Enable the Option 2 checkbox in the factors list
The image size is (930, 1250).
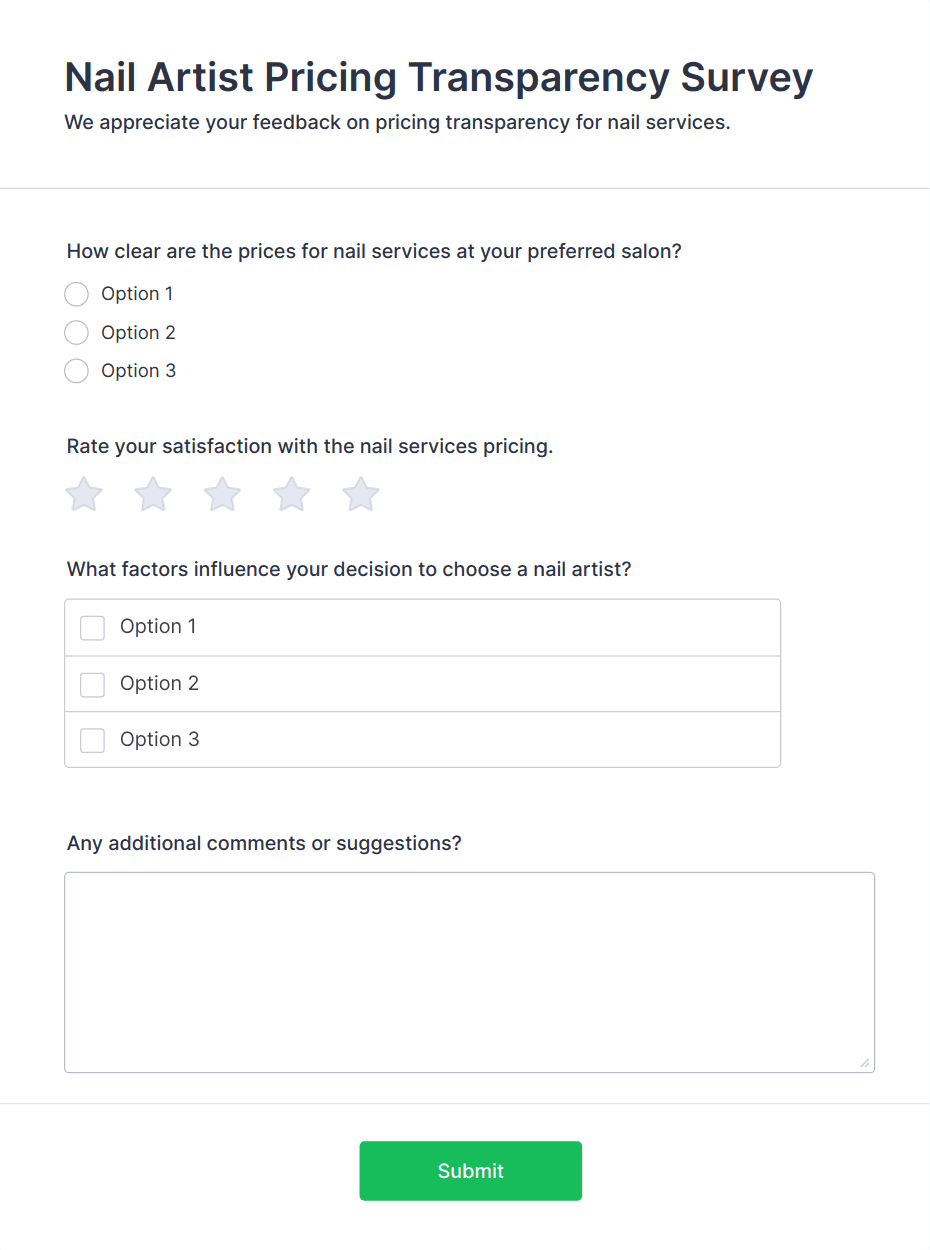[92, 684]
